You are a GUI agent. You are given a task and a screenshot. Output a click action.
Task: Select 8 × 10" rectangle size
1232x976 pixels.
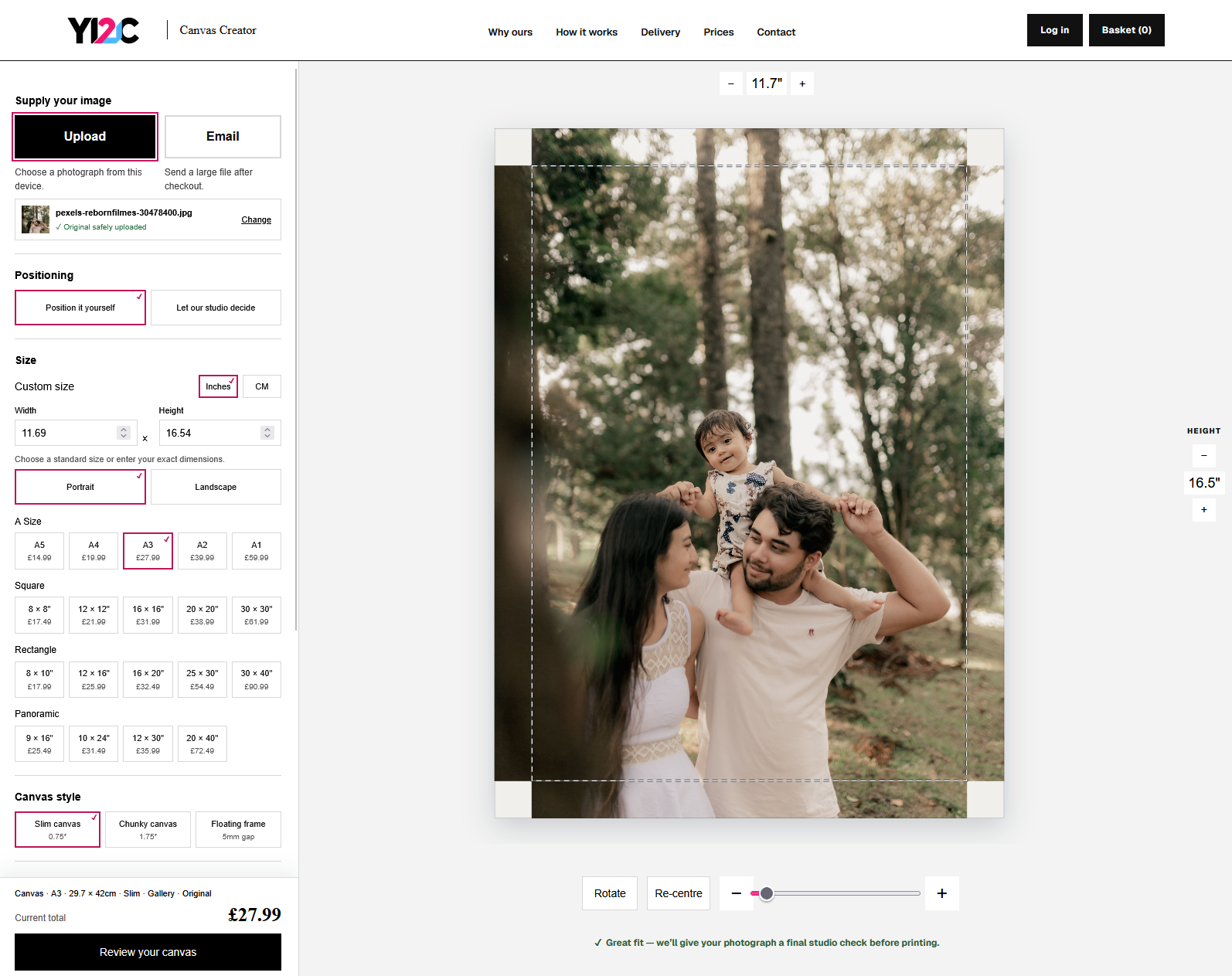pos(39,679)
